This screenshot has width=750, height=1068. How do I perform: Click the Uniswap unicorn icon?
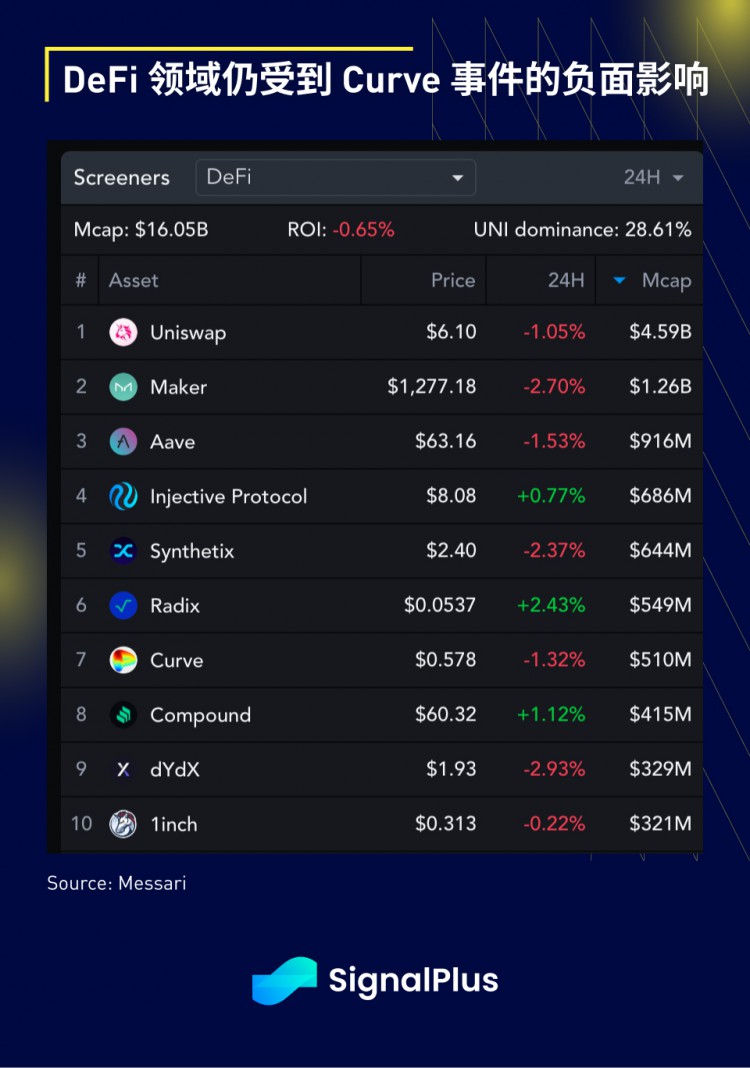pyautogui.click(x=123, y=332)
